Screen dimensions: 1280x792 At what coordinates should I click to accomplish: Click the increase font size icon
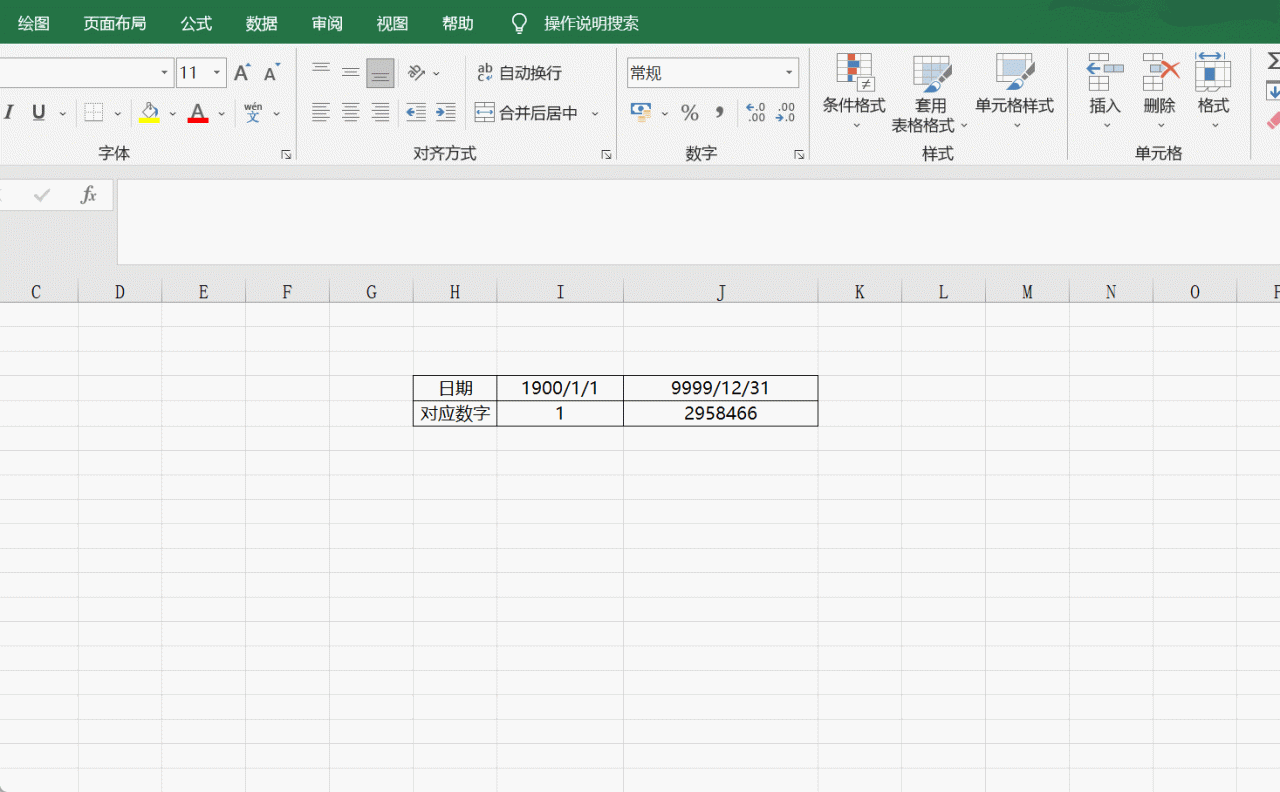[x=242, y=73]
